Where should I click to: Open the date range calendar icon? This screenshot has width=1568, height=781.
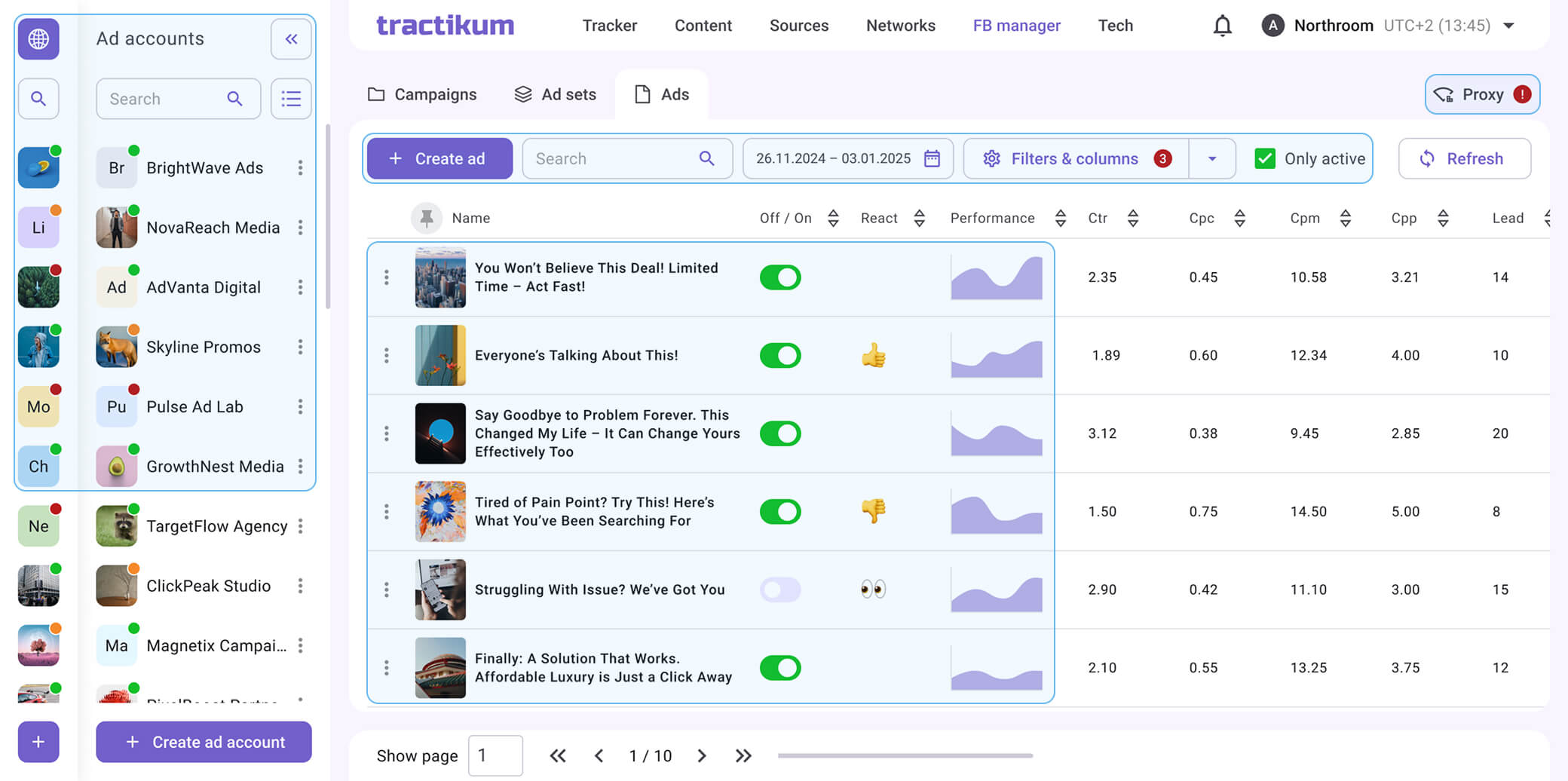pos(933,158)
